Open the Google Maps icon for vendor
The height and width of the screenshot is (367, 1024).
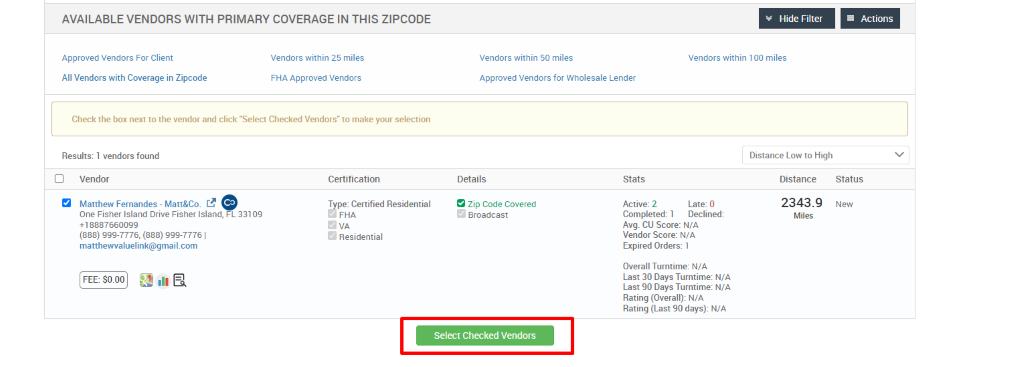[147, 280]
